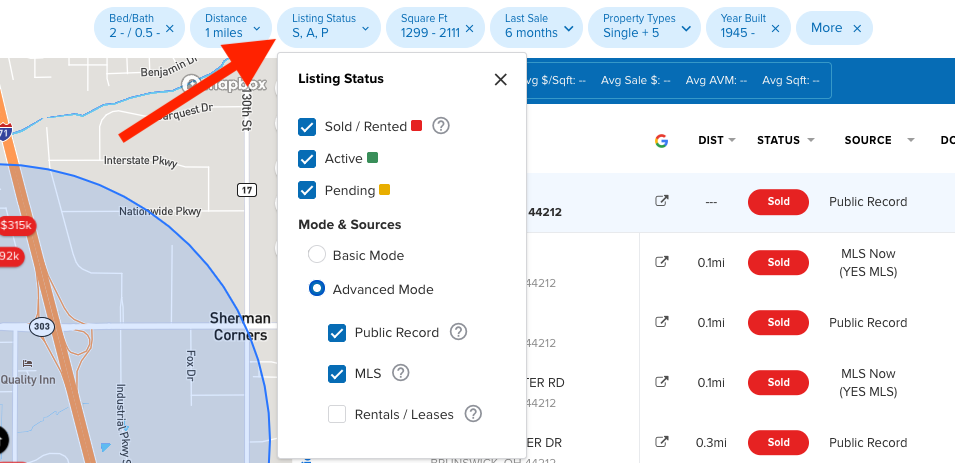Image resolution: width=955 pixels, height=463 pixels.
Task: Sort by the DIST column header
Action: tap(717, 140)
